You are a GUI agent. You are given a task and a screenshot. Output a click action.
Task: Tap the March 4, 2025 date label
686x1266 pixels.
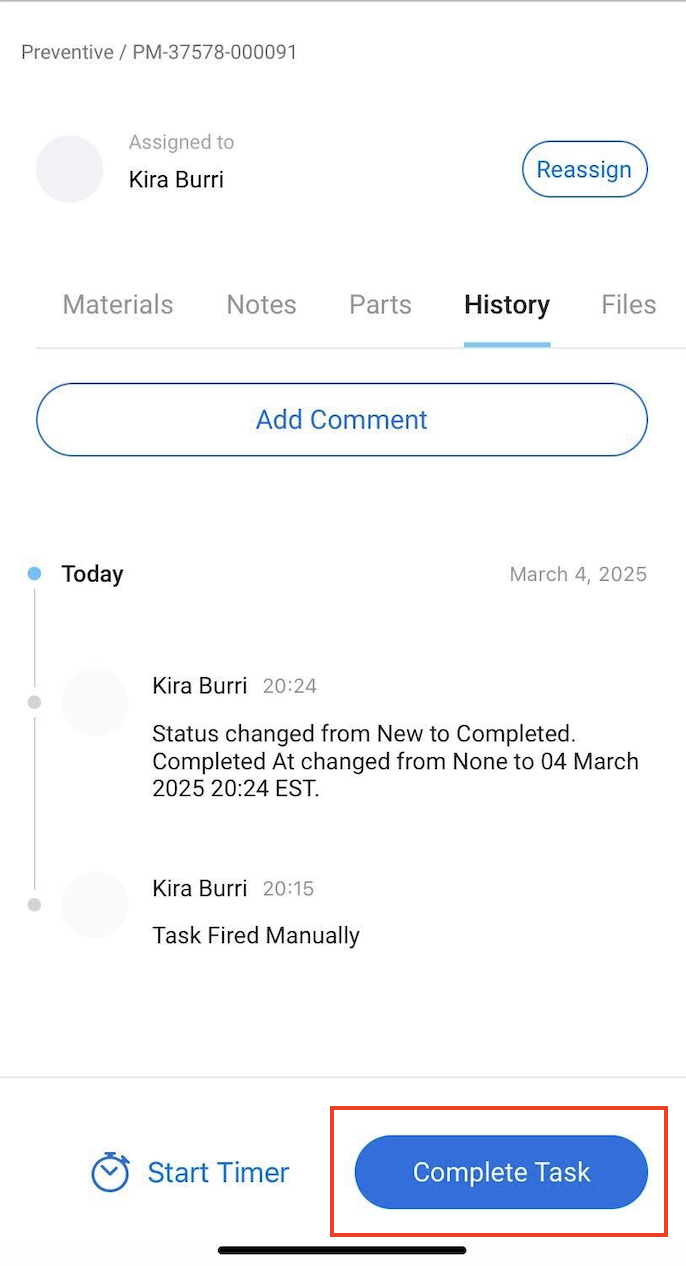578,575
